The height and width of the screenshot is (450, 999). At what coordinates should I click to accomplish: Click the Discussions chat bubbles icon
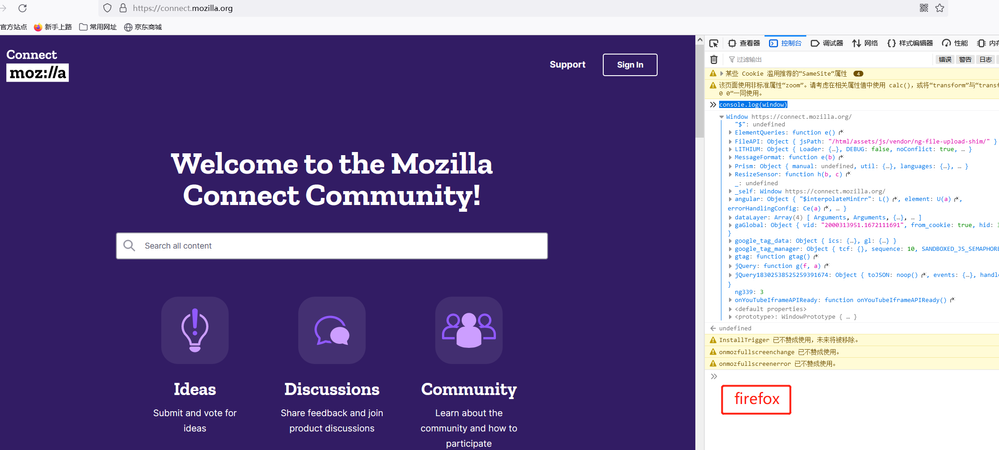[331, 330]
